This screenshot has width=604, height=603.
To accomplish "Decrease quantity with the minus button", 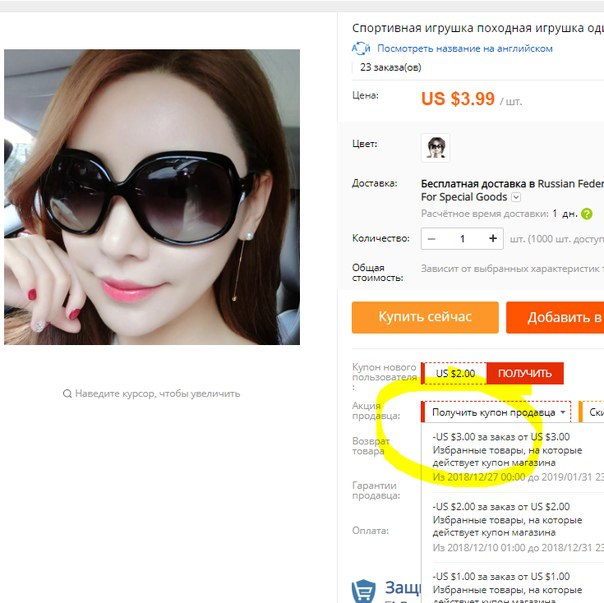I will pos(431,239).
